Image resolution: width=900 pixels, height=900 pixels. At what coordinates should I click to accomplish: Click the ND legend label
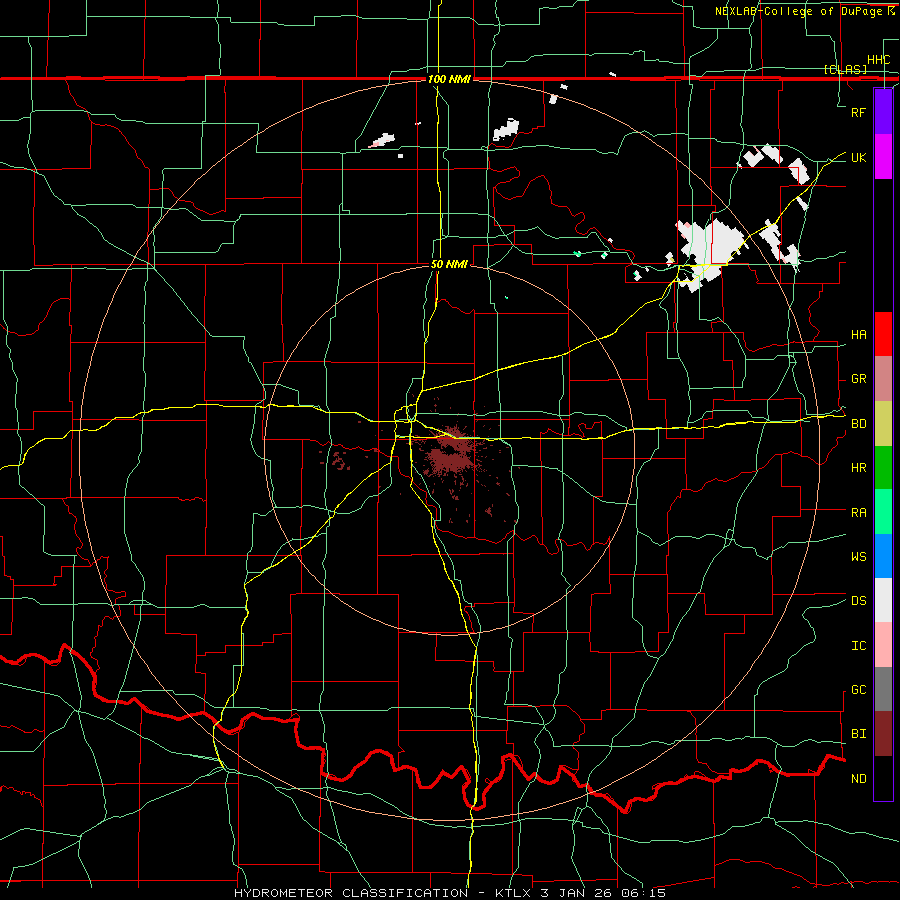pyautogui.click(x=859, y=779)
